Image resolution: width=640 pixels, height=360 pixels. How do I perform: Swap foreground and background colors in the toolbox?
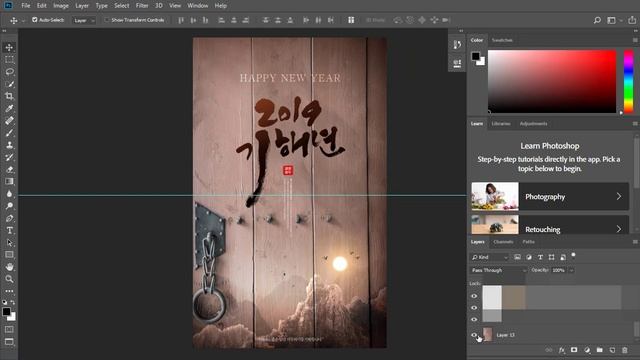tap(13, 302)
